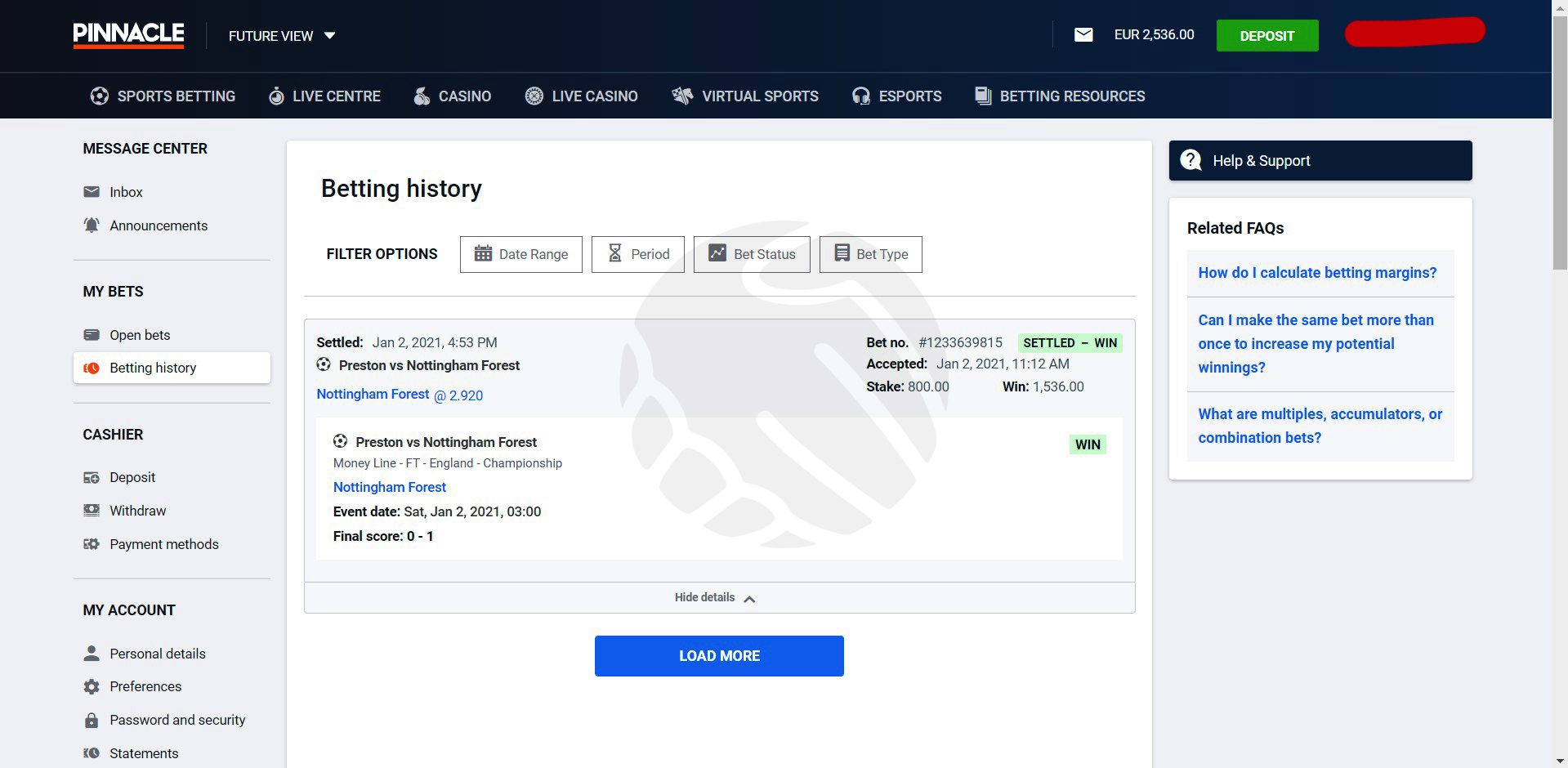
Task: Open FAQ about making same bet more than once
Action: click(1316, 344)
